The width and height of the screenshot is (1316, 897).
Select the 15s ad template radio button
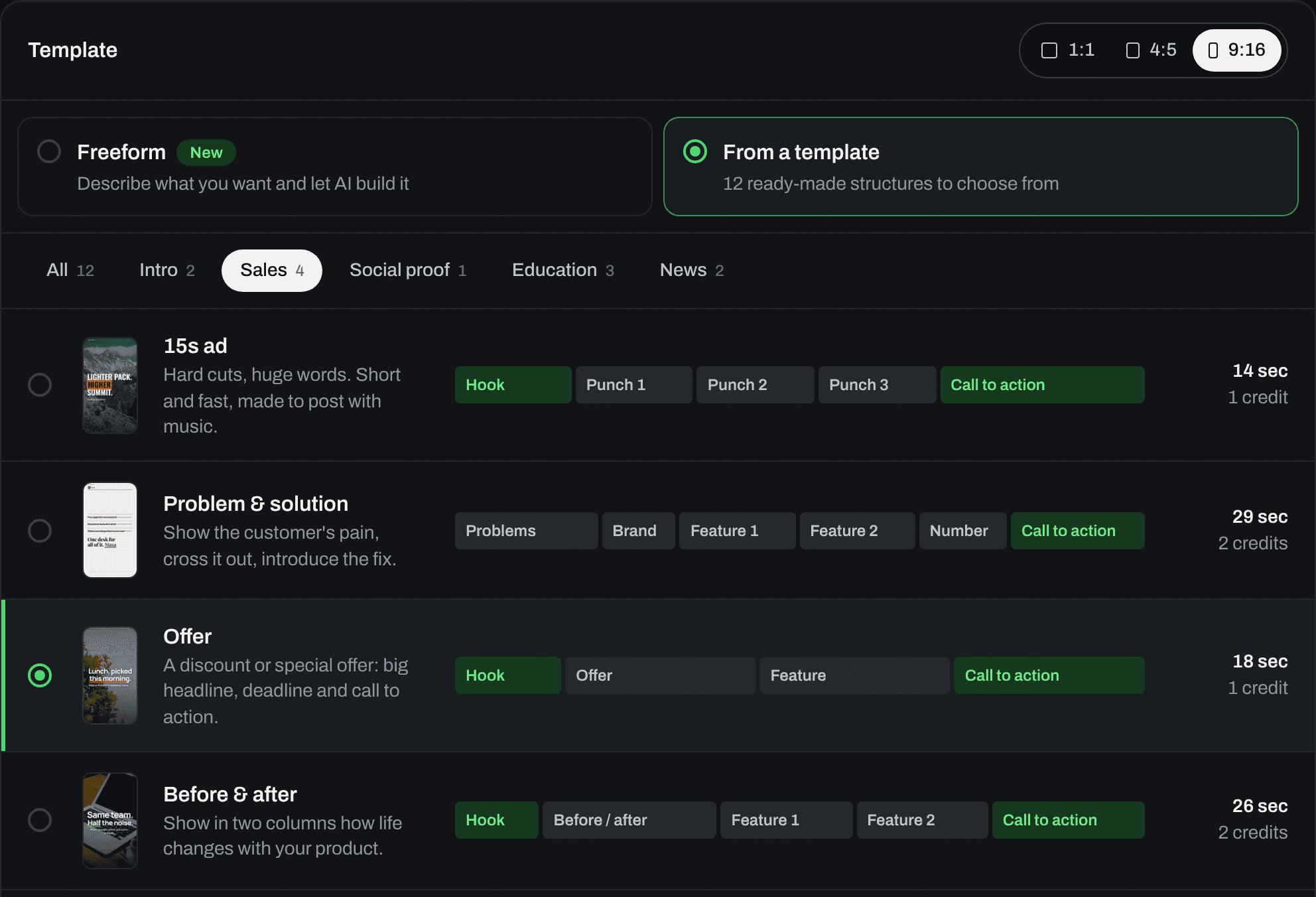pyautogui.click(x=40, y=385)
